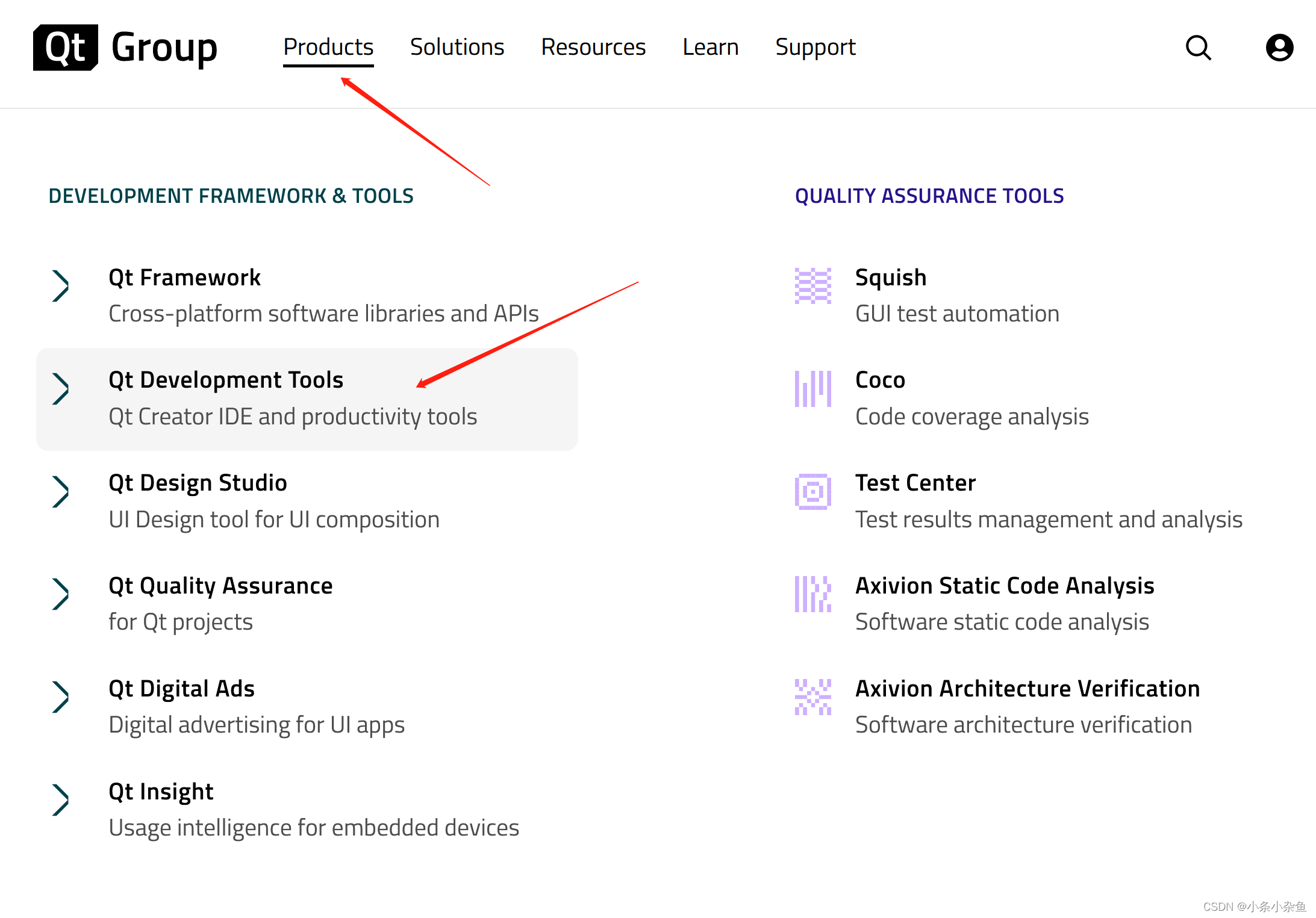Screen dimensions: 1316x918
Task: Open Qt Digital Ads link
Action: click(x=181, y=689)
